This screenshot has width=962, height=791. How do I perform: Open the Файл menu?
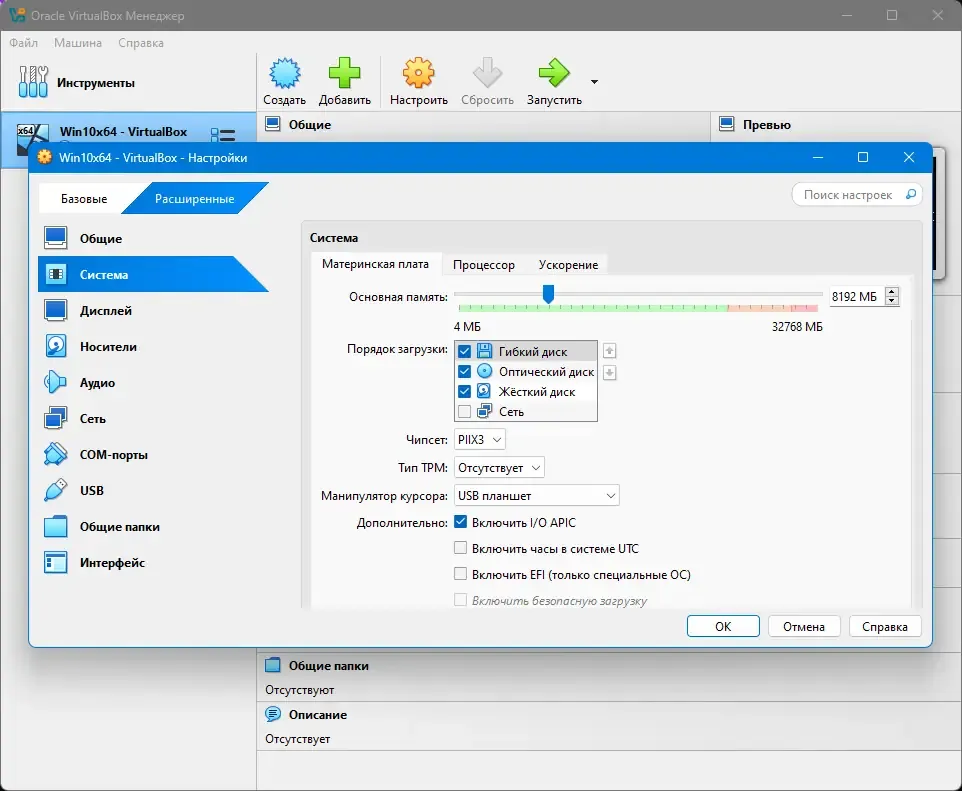pyautogui.click(x=23, y=43)
